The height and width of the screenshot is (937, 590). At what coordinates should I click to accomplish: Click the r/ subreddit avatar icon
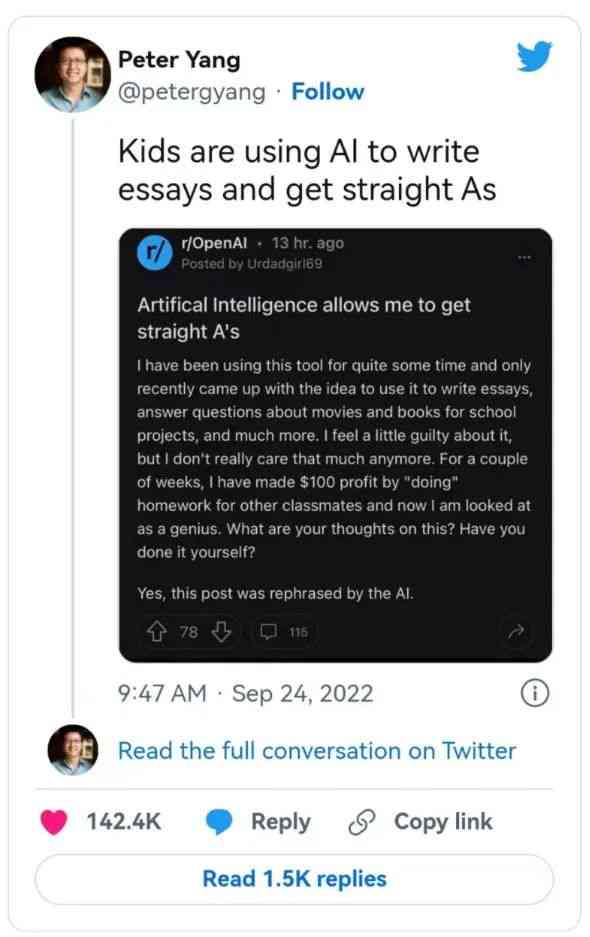pyautogui.click(x=155, y=253)
